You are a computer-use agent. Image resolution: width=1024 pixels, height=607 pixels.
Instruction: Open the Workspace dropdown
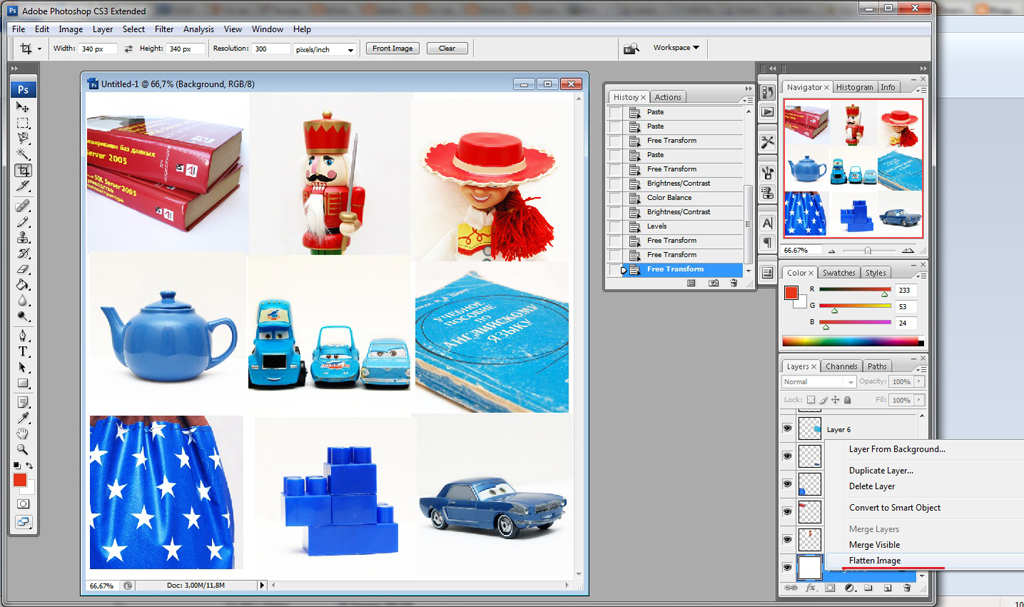point(676,48)
